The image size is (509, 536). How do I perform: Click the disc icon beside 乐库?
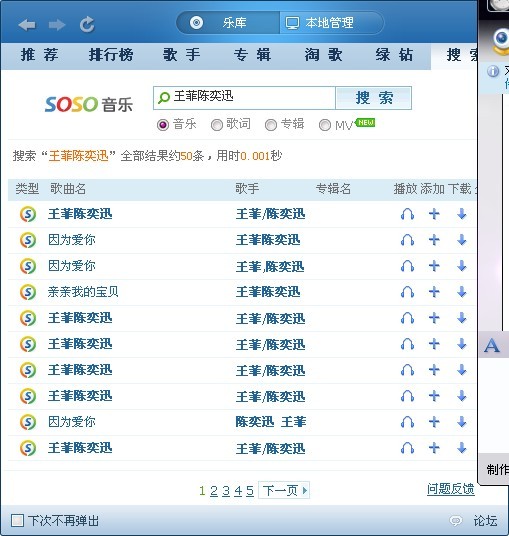(x=196, y=23)
